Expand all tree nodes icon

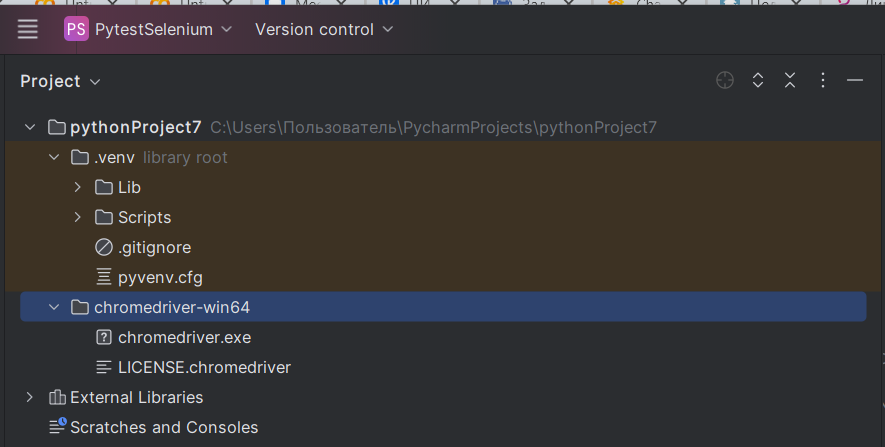coord(757,81)
